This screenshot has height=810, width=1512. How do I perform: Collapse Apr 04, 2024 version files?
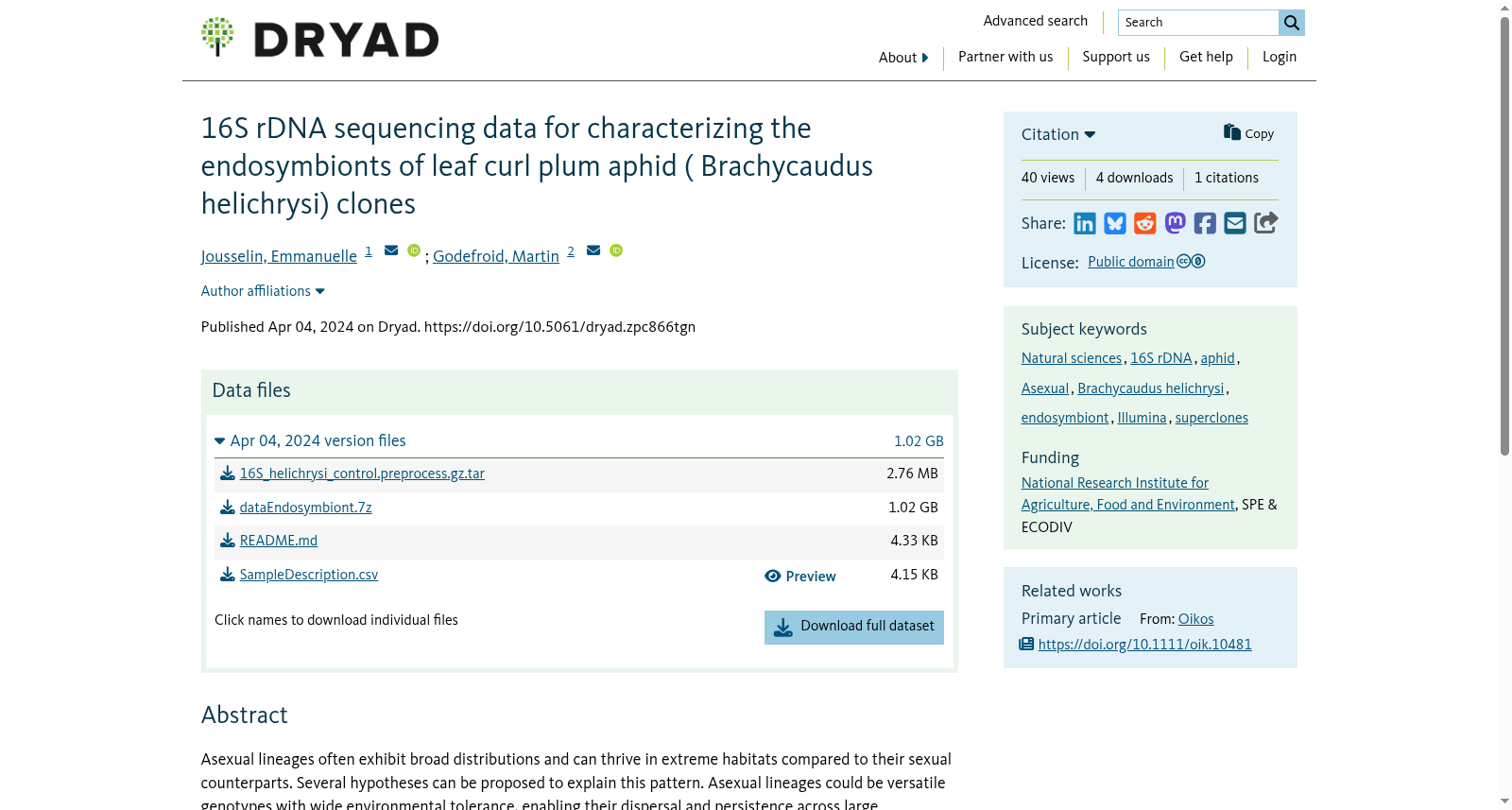pos(310,440)
